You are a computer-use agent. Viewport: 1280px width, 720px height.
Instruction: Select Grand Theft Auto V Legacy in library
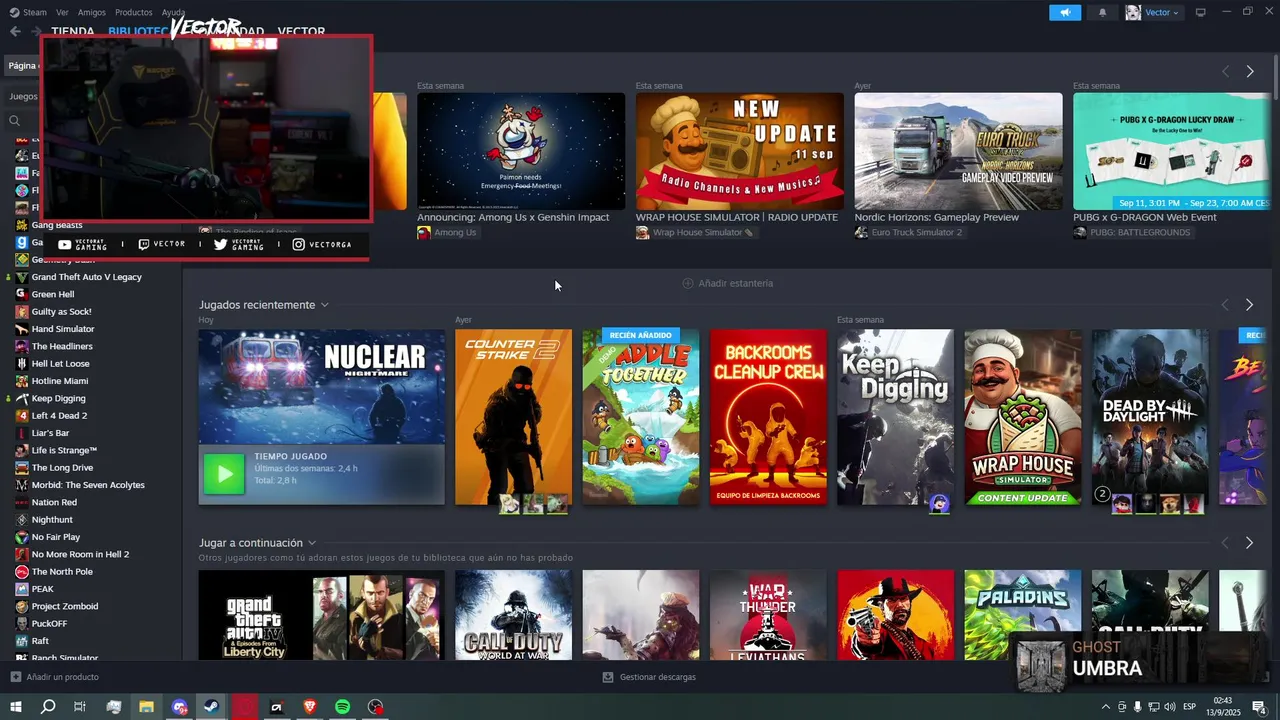pos(86,277)
